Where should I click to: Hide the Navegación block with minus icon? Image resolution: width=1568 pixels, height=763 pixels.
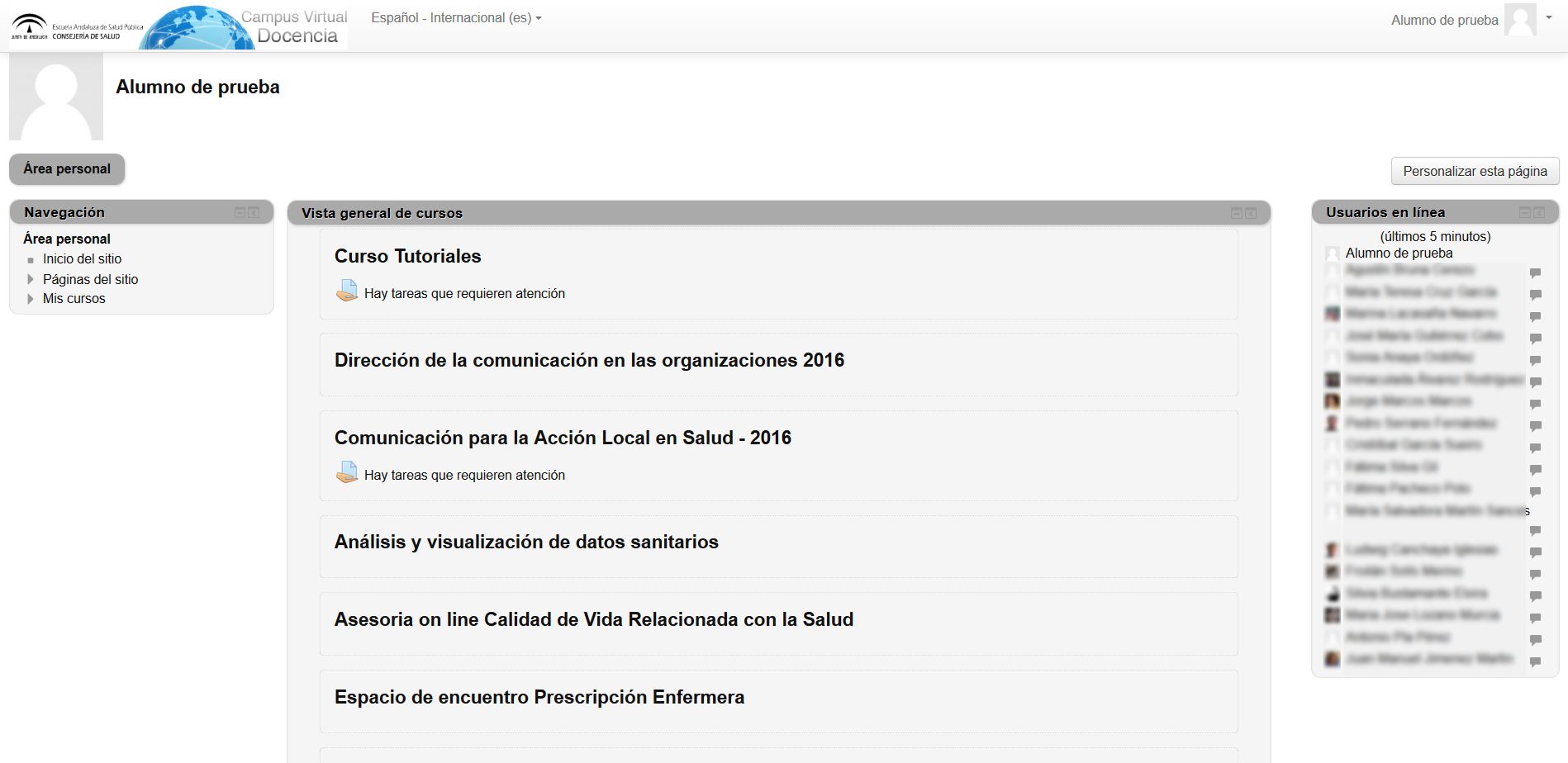[240, 212]
